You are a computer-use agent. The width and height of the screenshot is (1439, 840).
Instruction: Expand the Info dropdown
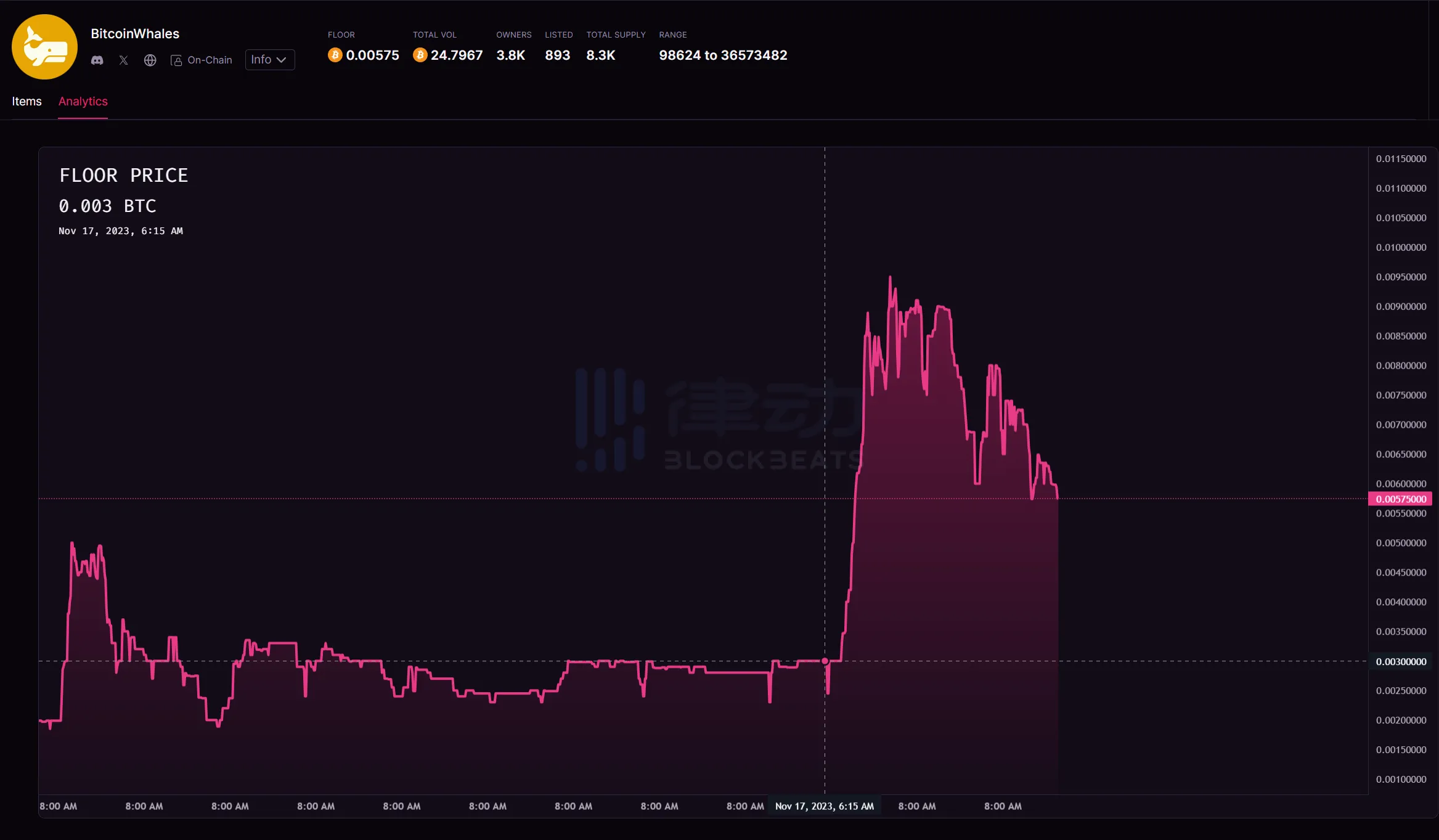click(x=269, y=60)
